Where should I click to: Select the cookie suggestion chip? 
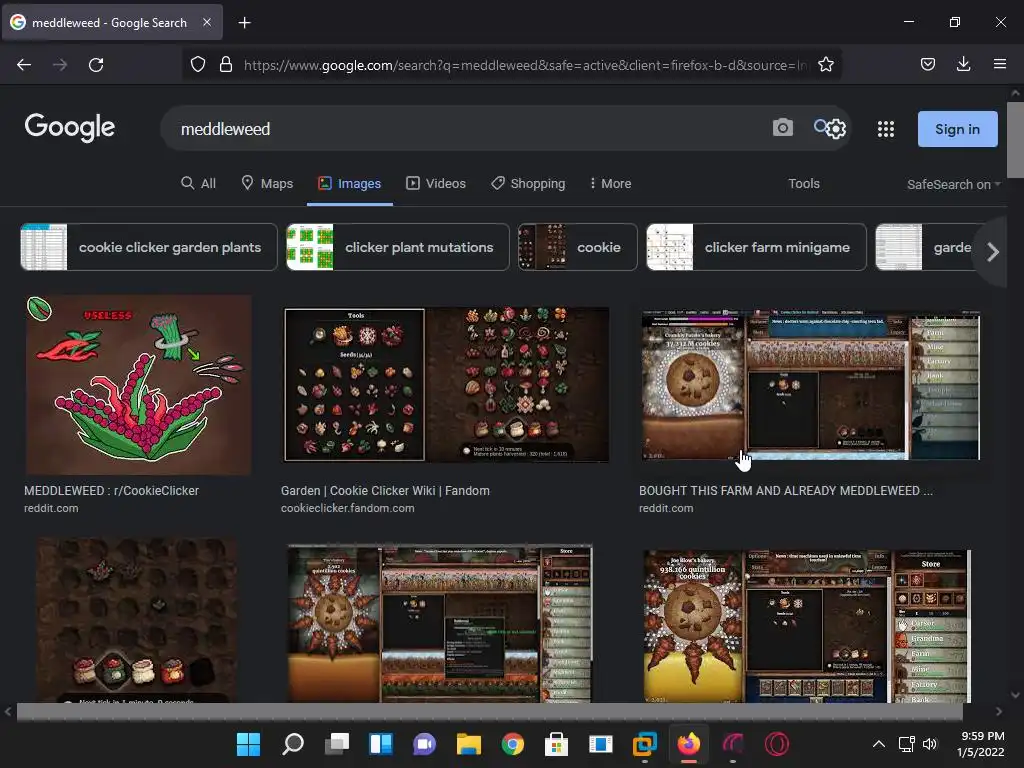tap(577, 247)
